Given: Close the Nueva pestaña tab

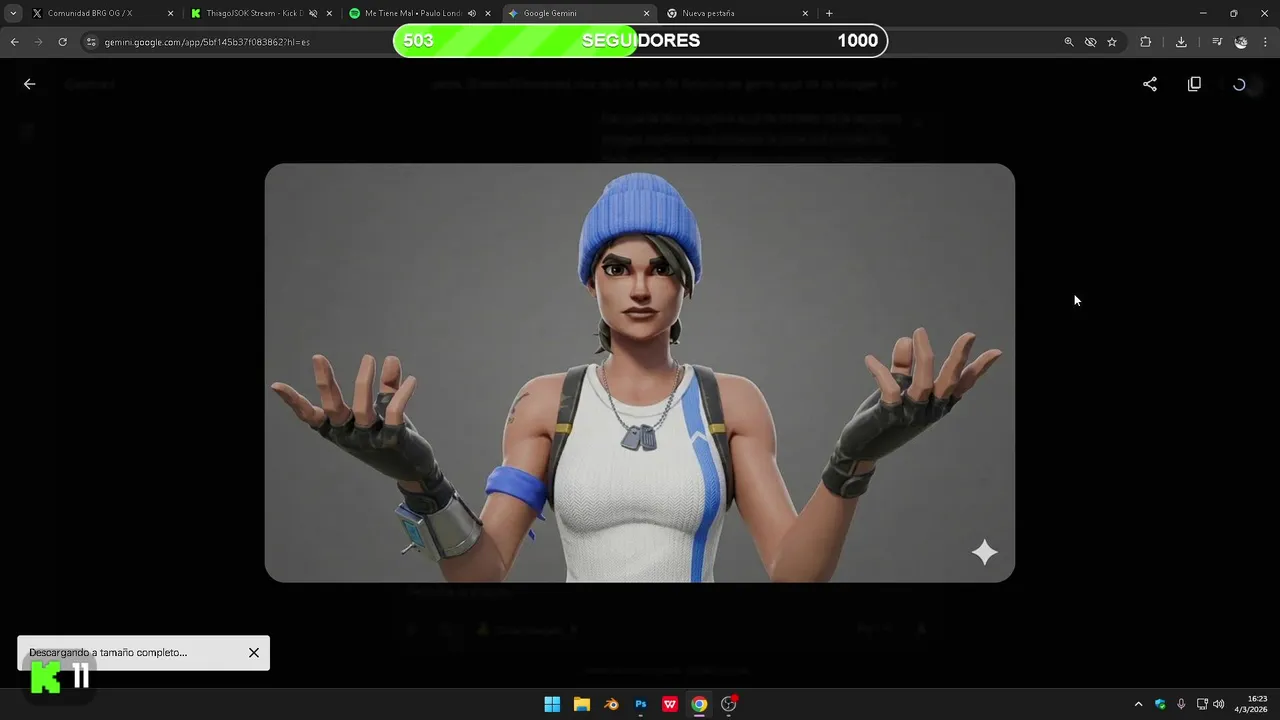Looking at the screenshot, I should (805, 13).
